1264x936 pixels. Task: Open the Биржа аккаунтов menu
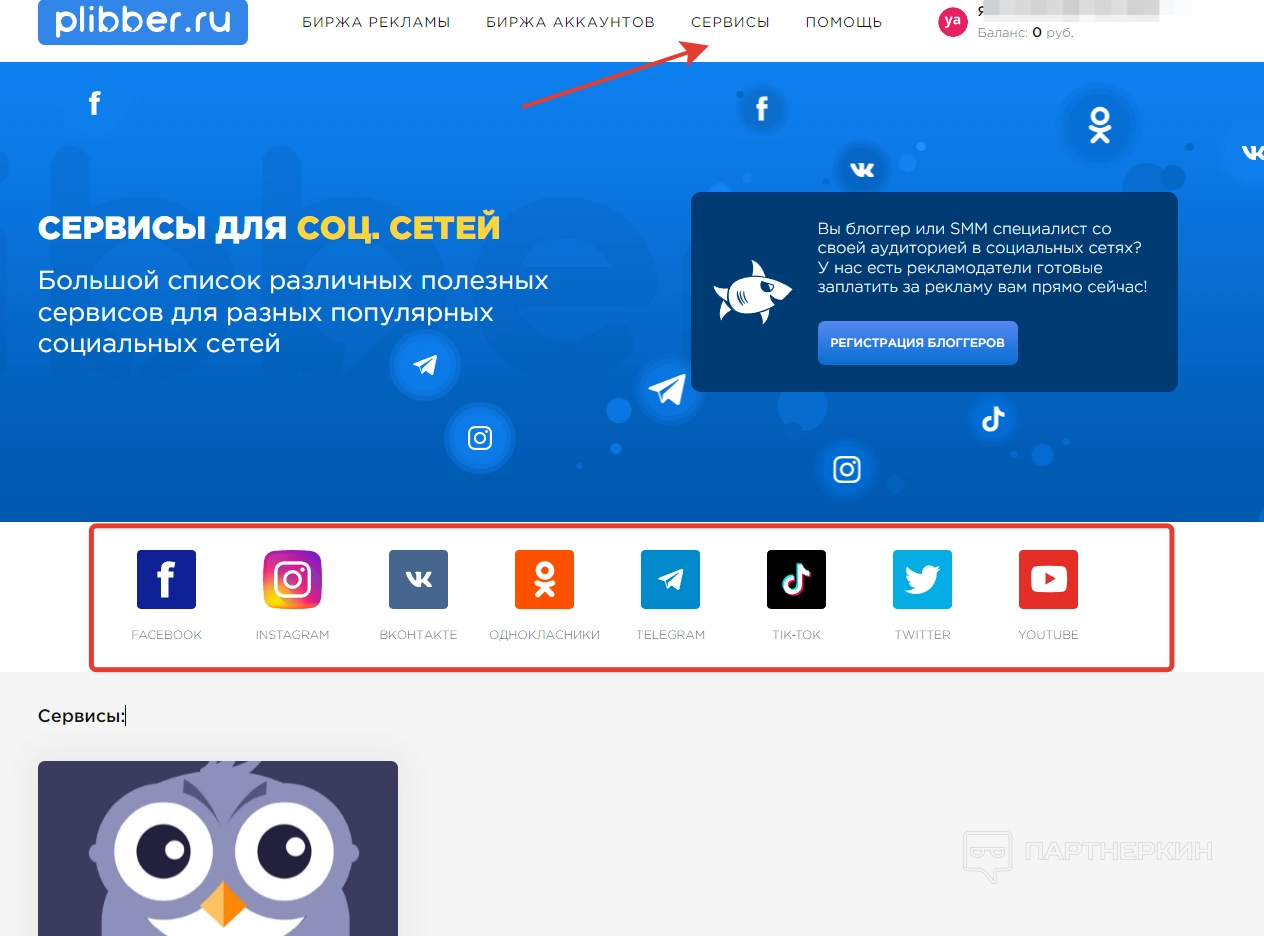(570, 22)
